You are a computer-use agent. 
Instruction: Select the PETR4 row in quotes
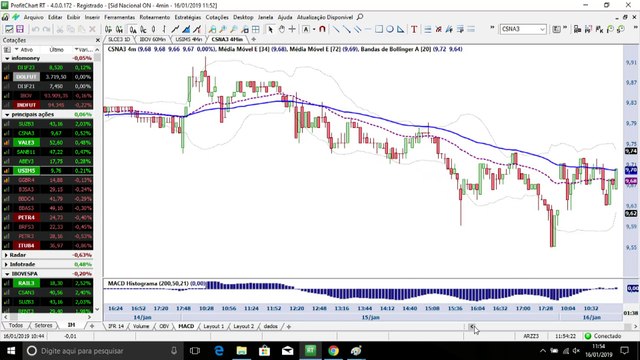tap(47, 218)
